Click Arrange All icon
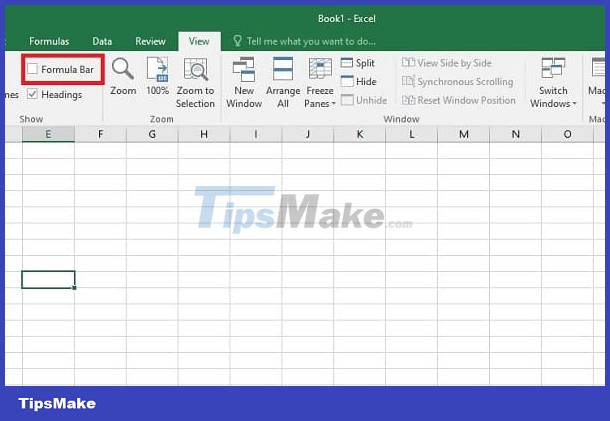 point(283,69)
